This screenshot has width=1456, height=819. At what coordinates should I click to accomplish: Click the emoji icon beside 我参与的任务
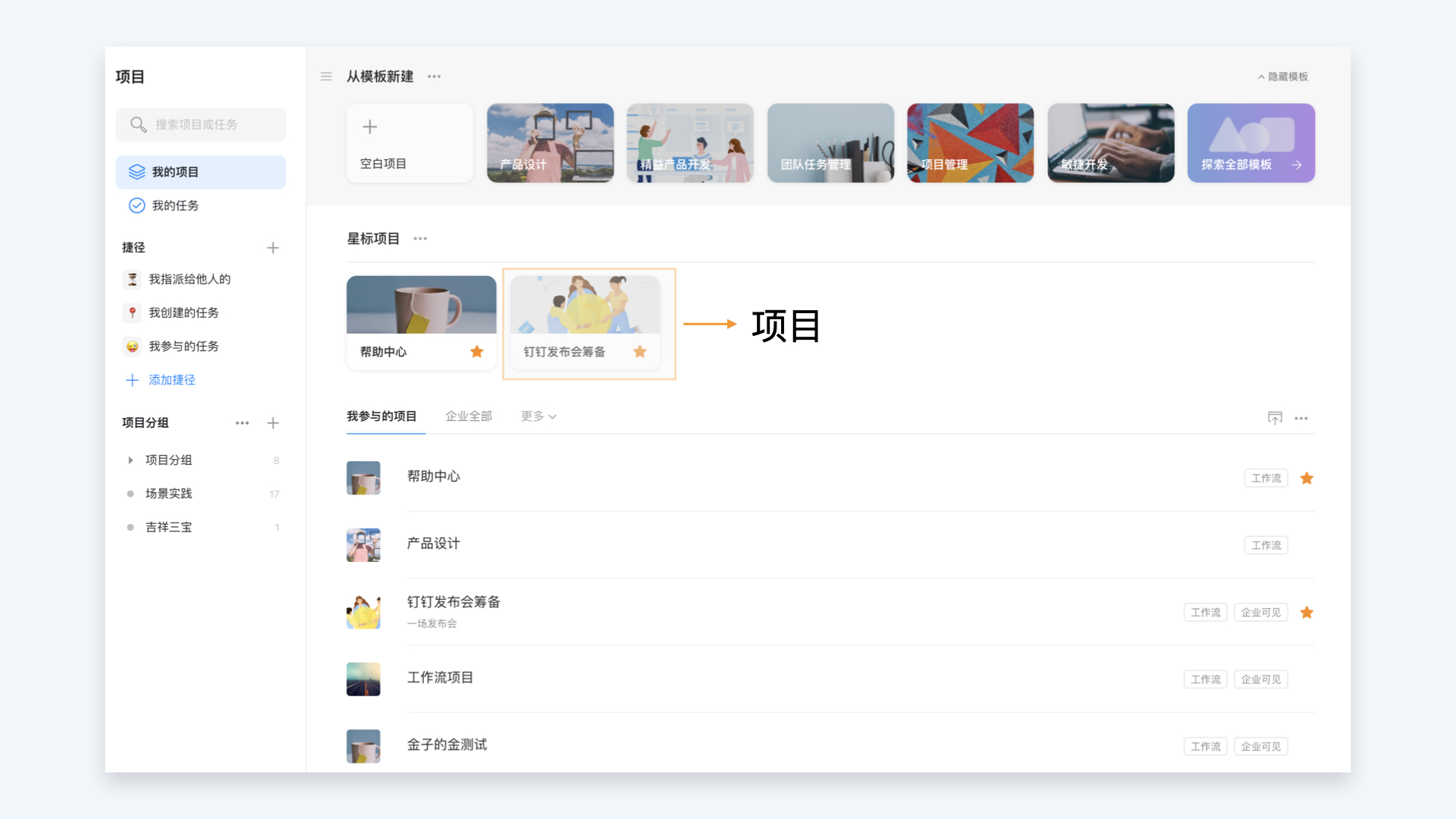click(132, 346)
